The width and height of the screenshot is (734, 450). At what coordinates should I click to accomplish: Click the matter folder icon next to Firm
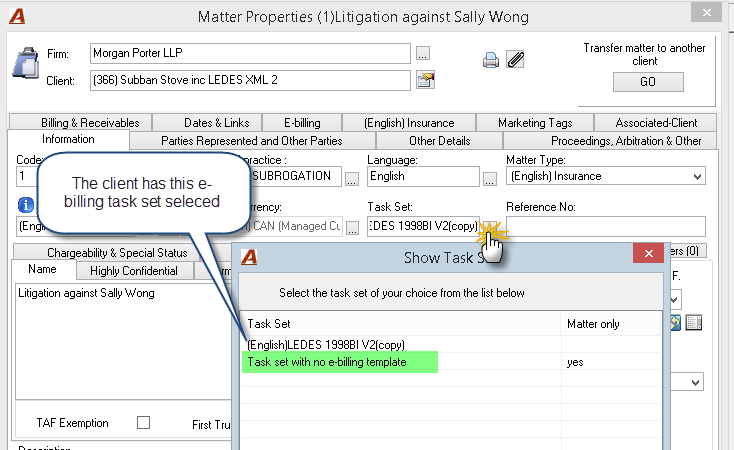(x=26, y=63)
